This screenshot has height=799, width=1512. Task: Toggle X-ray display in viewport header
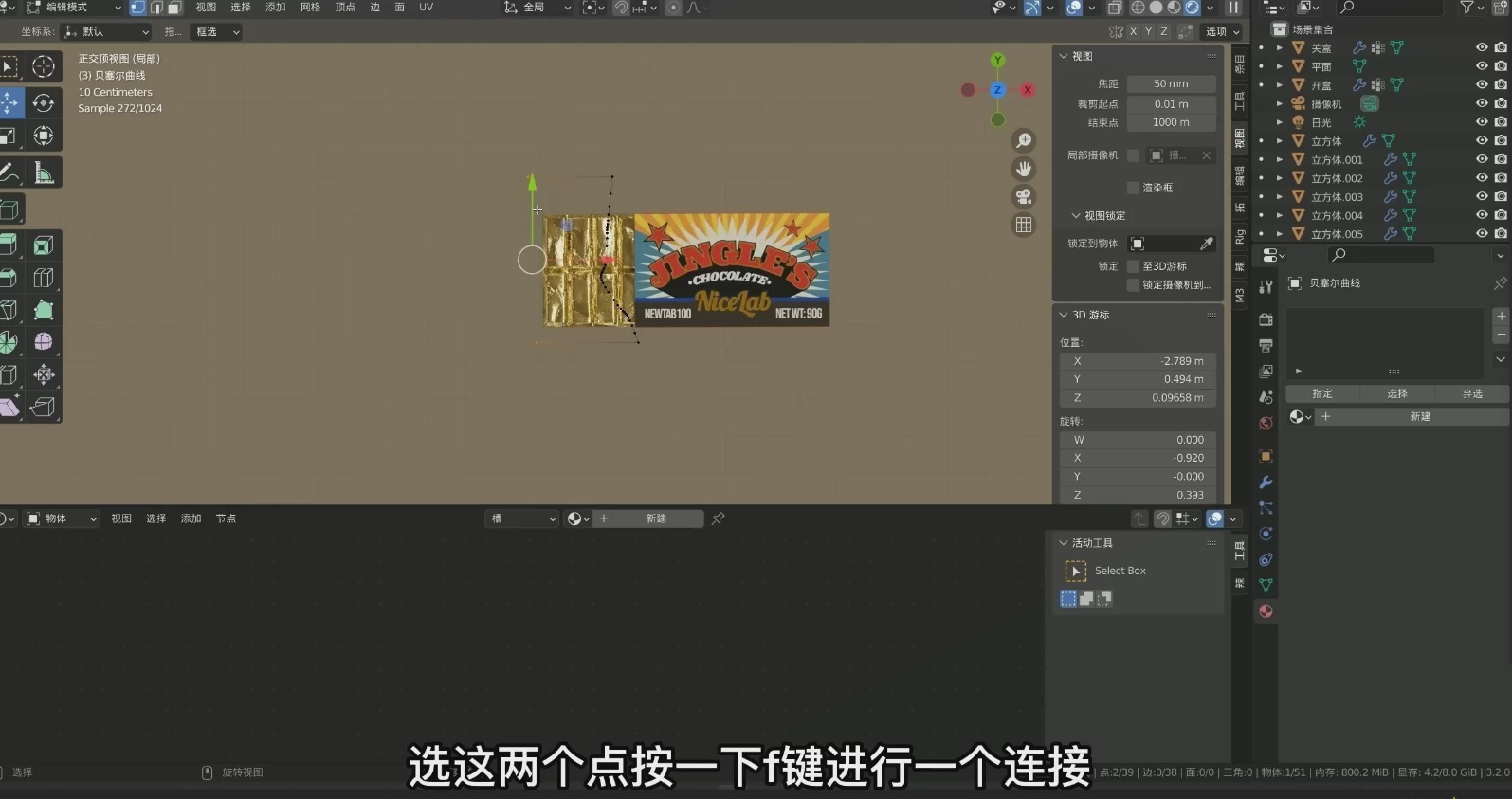1115,8
